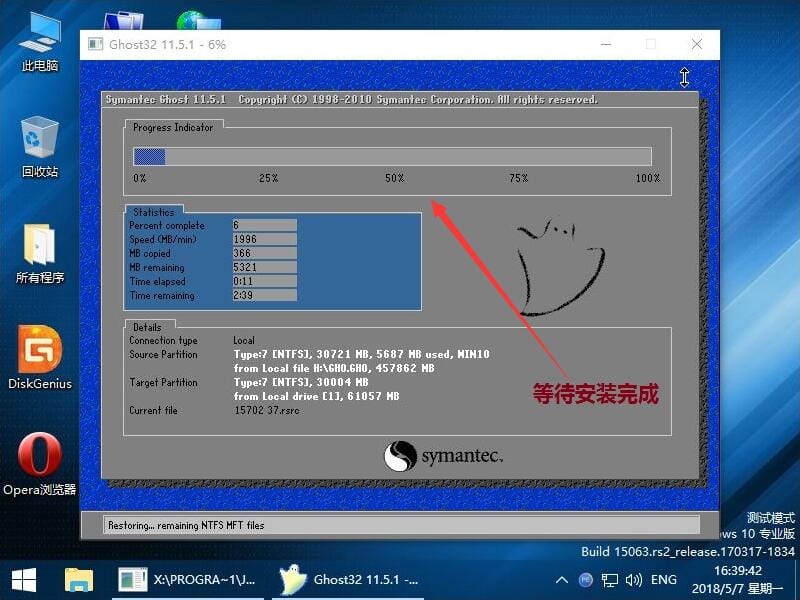Open the 所有程序 folder icon

coord(39,254)
